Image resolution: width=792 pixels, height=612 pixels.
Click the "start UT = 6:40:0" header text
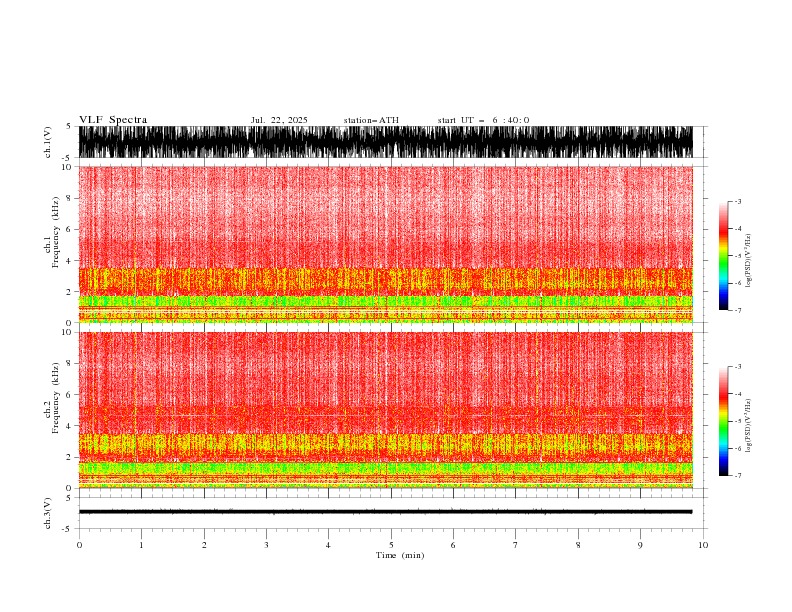point(483,120)
